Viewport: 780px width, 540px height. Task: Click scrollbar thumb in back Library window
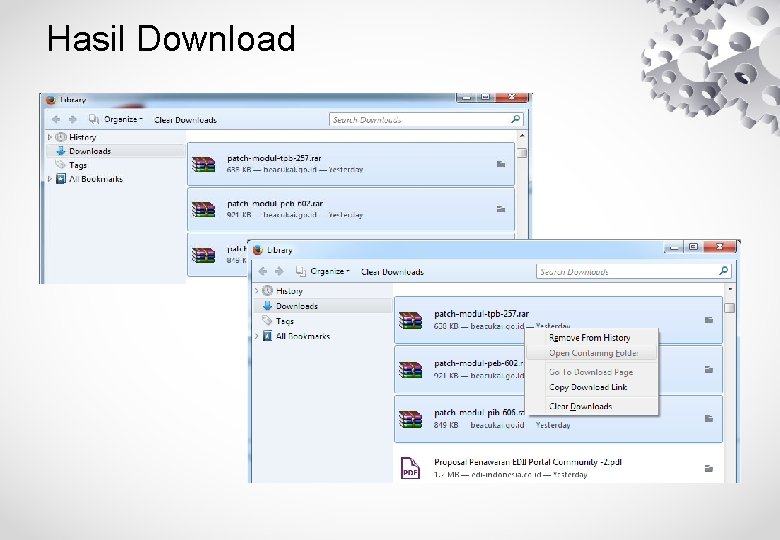pyautogui.click(x=522, y=153)
